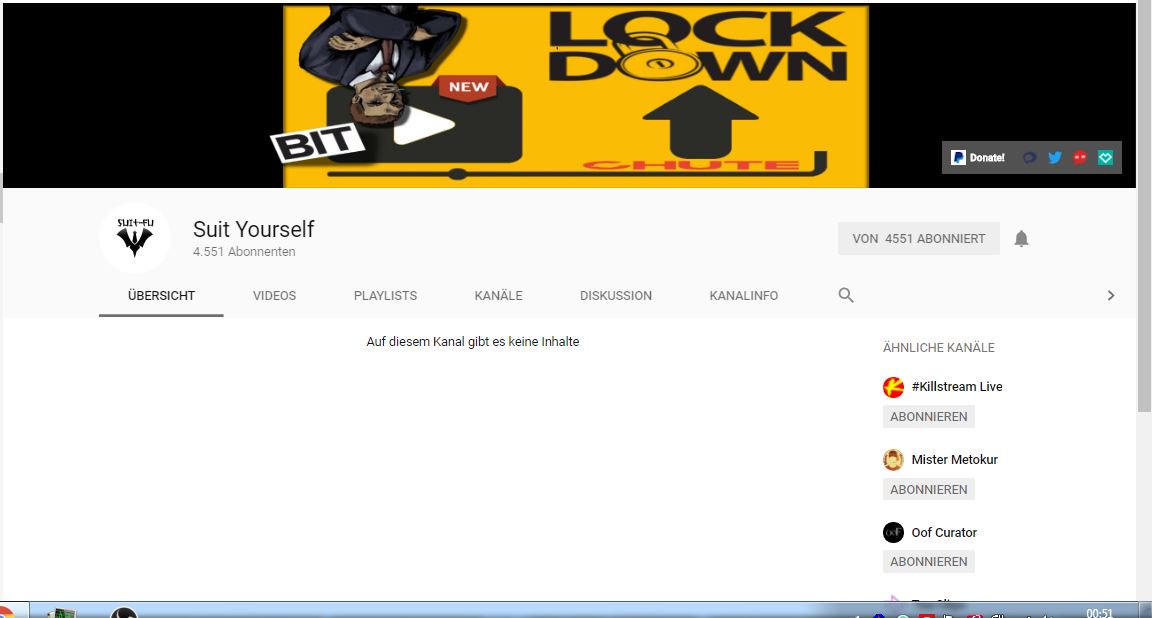This screenshot has width=1152, height=618.
Task: Click the 'Ähnliche Kanäle' heading
Action: pyautogui.click(x=938, y=348)
